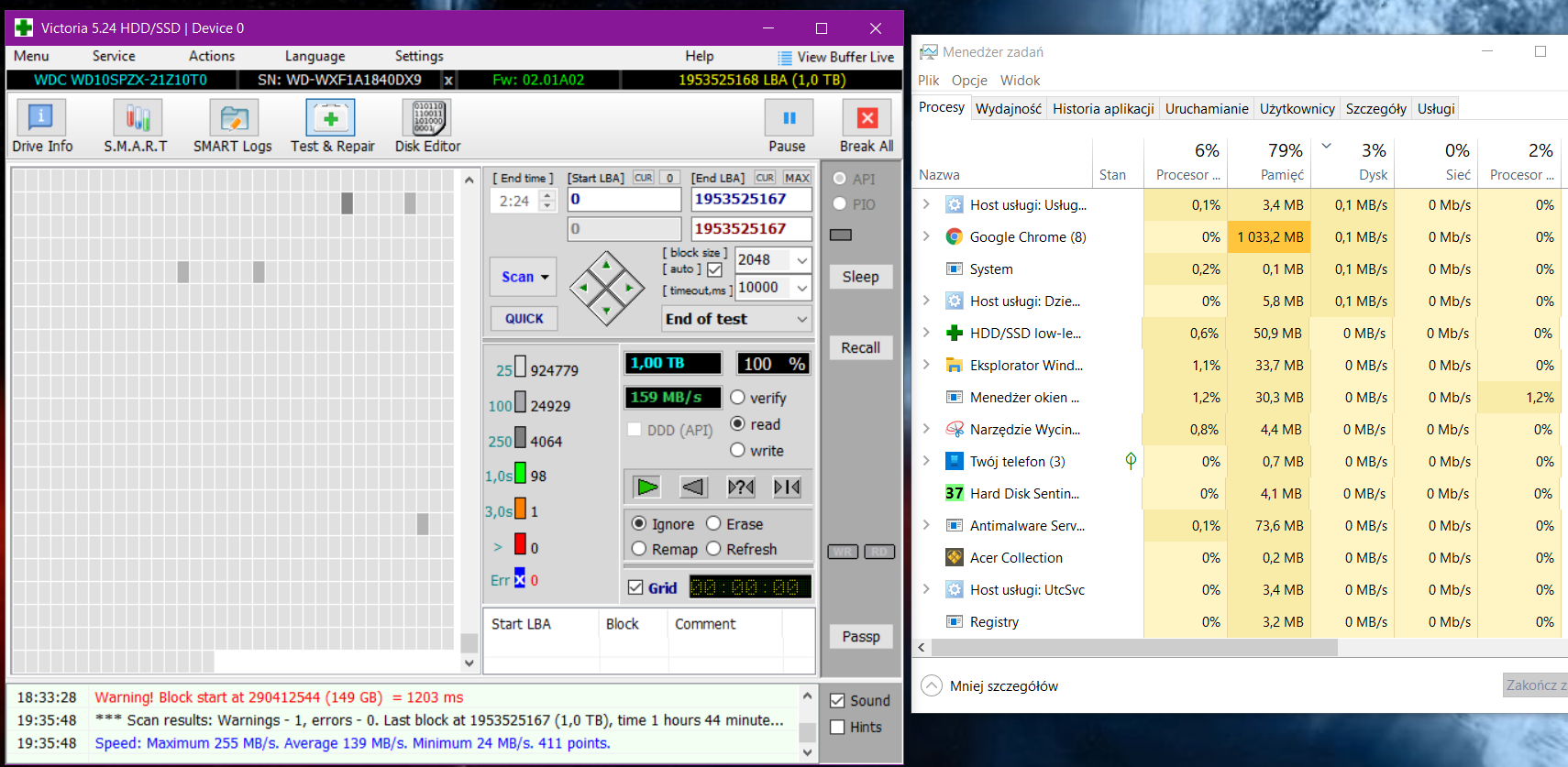Open the timeout 10000 dropdown
1568x767 pixels.
(x=802, y=288)
